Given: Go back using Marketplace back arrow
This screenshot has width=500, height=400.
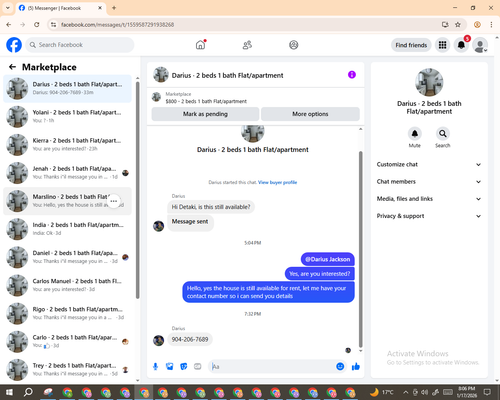Looking at the screenshot, I should (12, 67).
